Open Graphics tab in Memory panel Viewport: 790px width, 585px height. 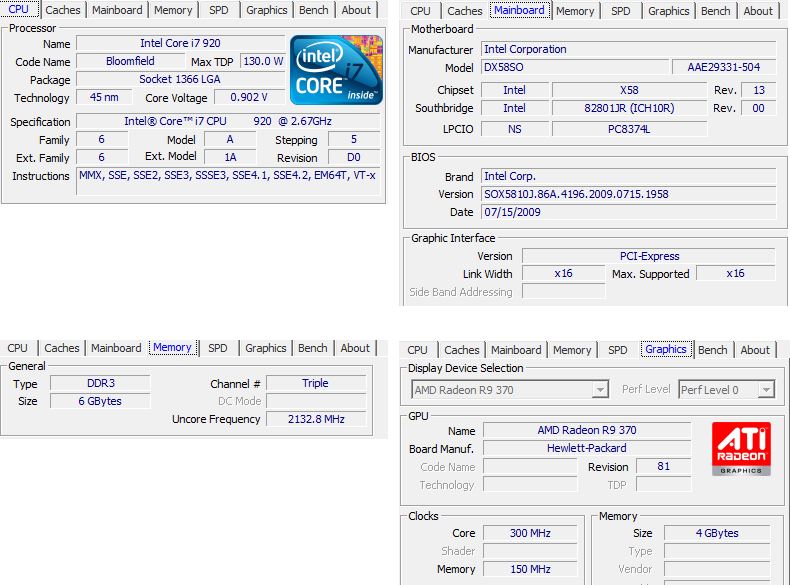(x=266, y=348)
